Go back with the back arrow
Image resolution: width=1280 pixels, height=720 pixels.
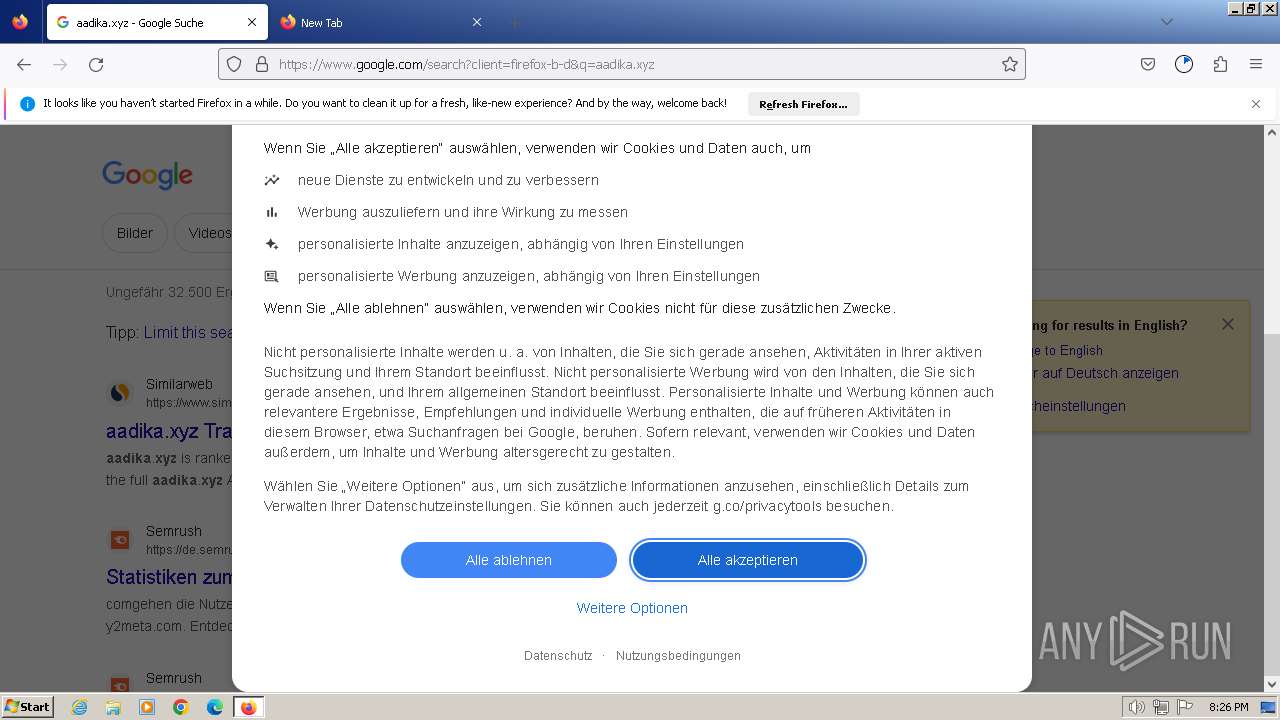tap(24, 64)
